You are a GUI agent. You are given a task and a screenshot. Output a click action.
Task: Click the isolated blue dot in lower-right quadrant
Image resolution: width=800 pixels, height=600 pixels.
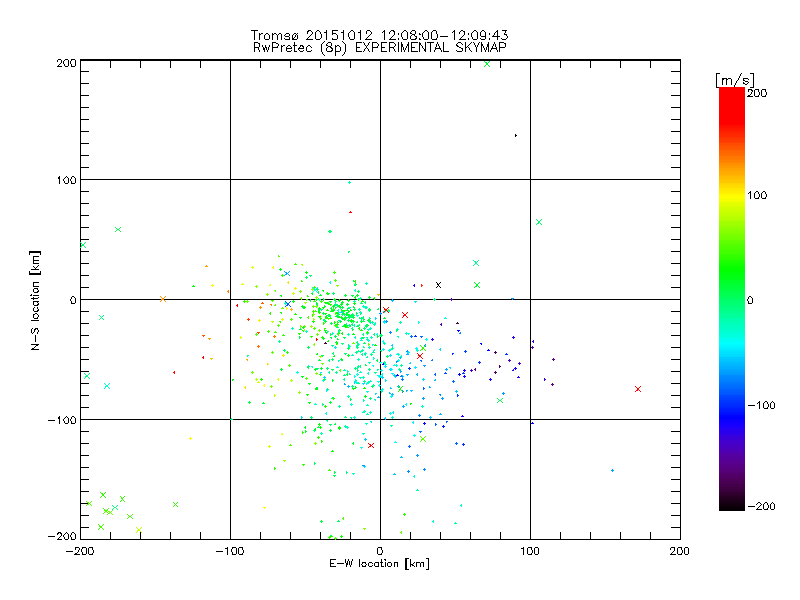click(612, 470)
